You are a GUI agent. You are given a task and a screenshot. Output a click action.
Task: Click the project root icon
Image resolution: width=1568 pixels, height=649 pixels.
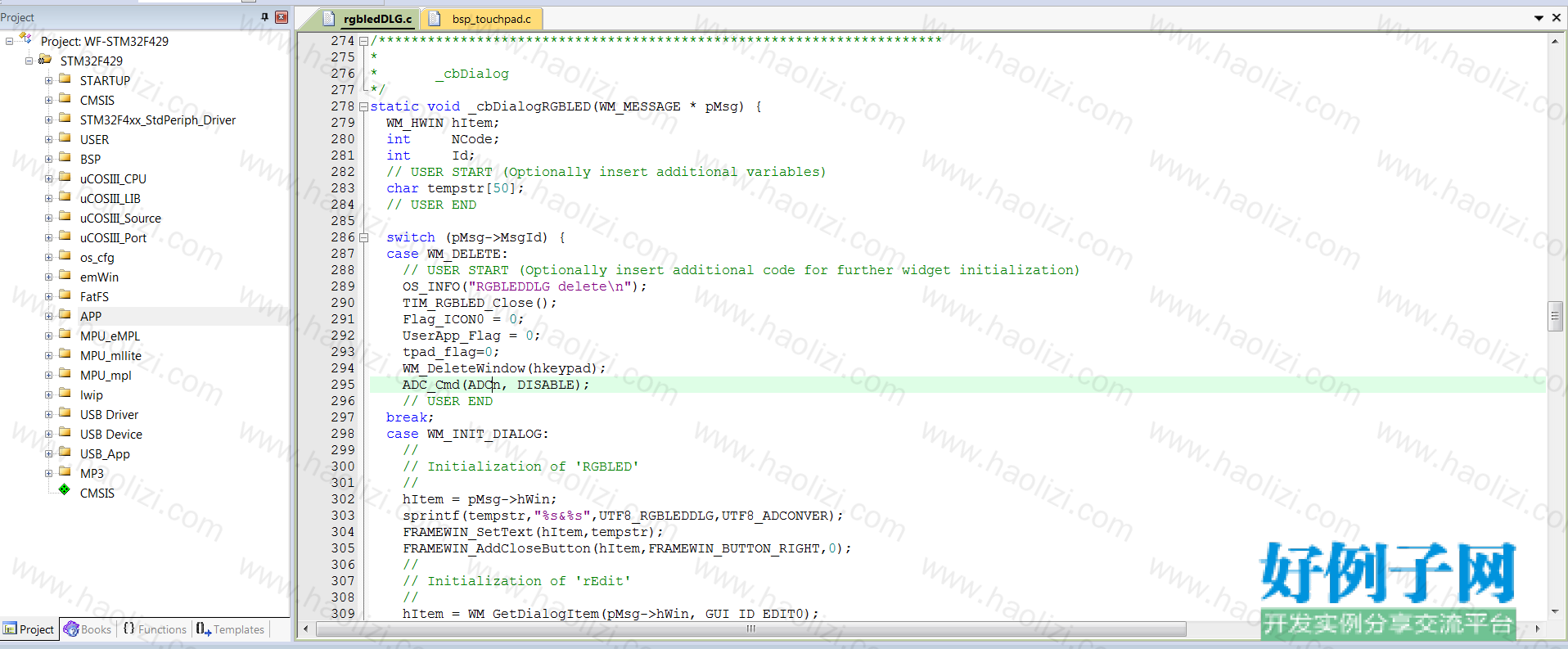tap(25, 38)
